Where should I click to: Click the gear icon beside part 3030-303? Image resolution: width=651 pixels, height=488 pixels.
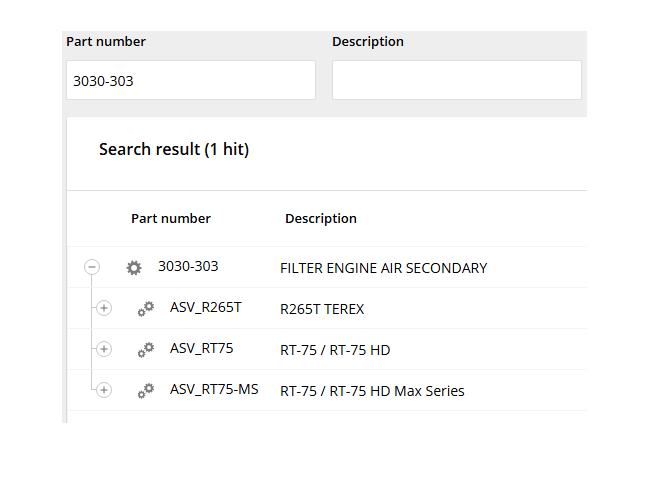134,268
